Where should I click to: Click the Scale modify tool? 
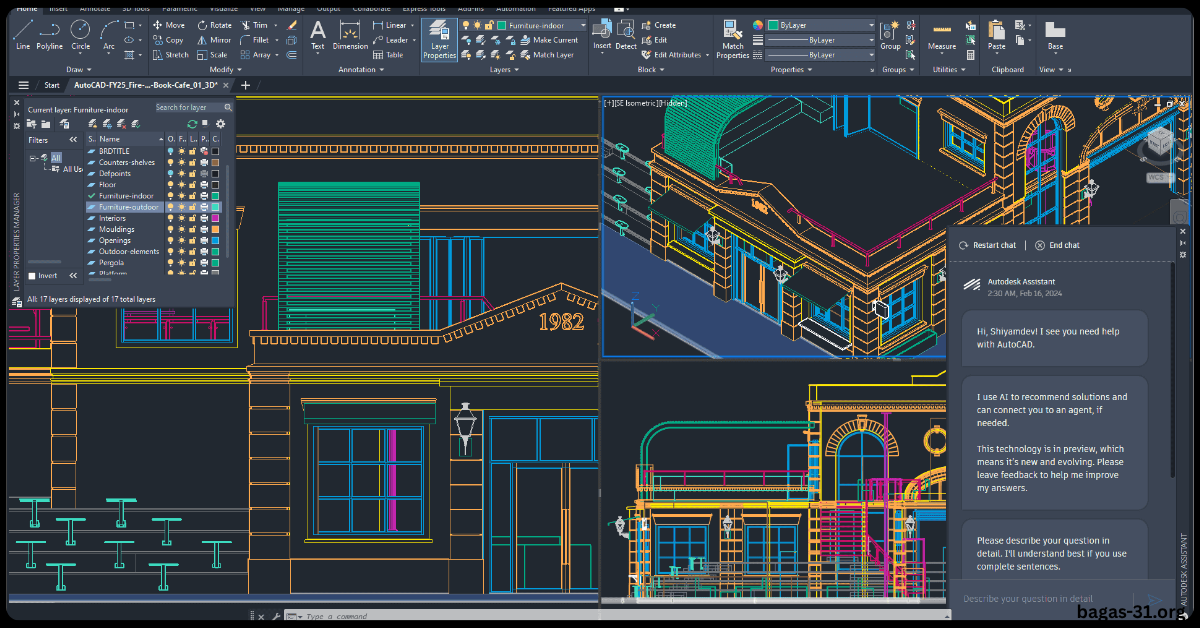point(212,55)
